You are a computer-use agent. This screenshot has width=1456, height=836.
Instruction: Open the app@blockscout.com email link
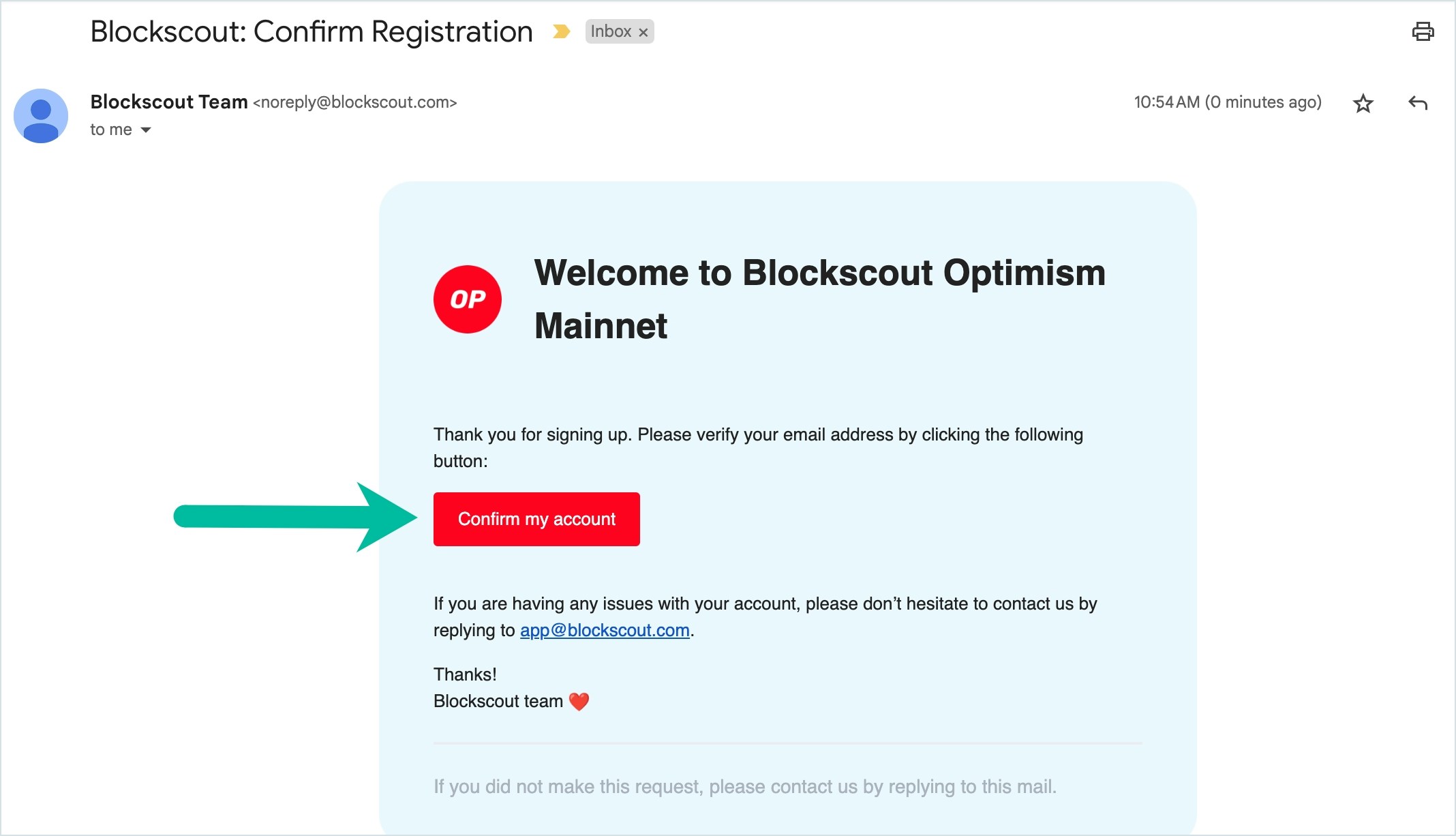point(605,630)
